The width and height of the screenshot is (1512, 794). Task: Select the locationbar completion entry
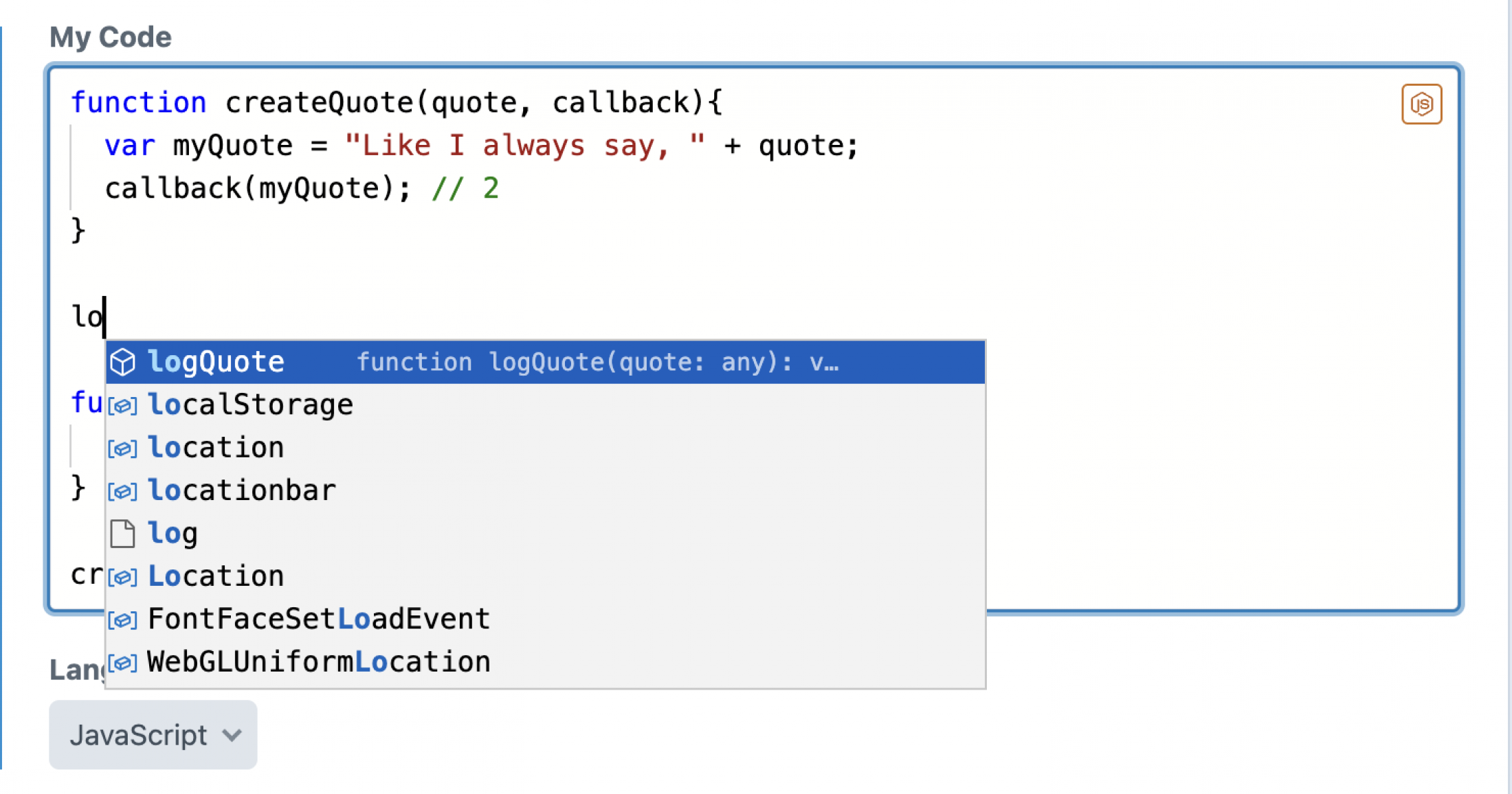point(242,490)
